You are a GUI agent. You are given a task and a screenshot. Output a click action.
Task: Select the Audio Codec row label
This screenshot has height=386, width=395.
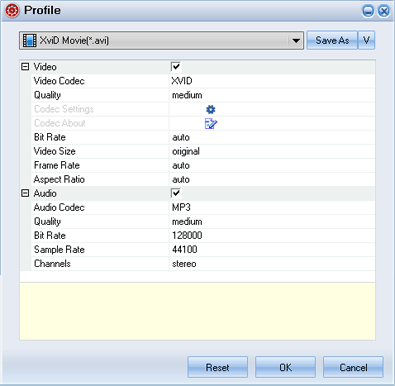[x=59, y=207]
